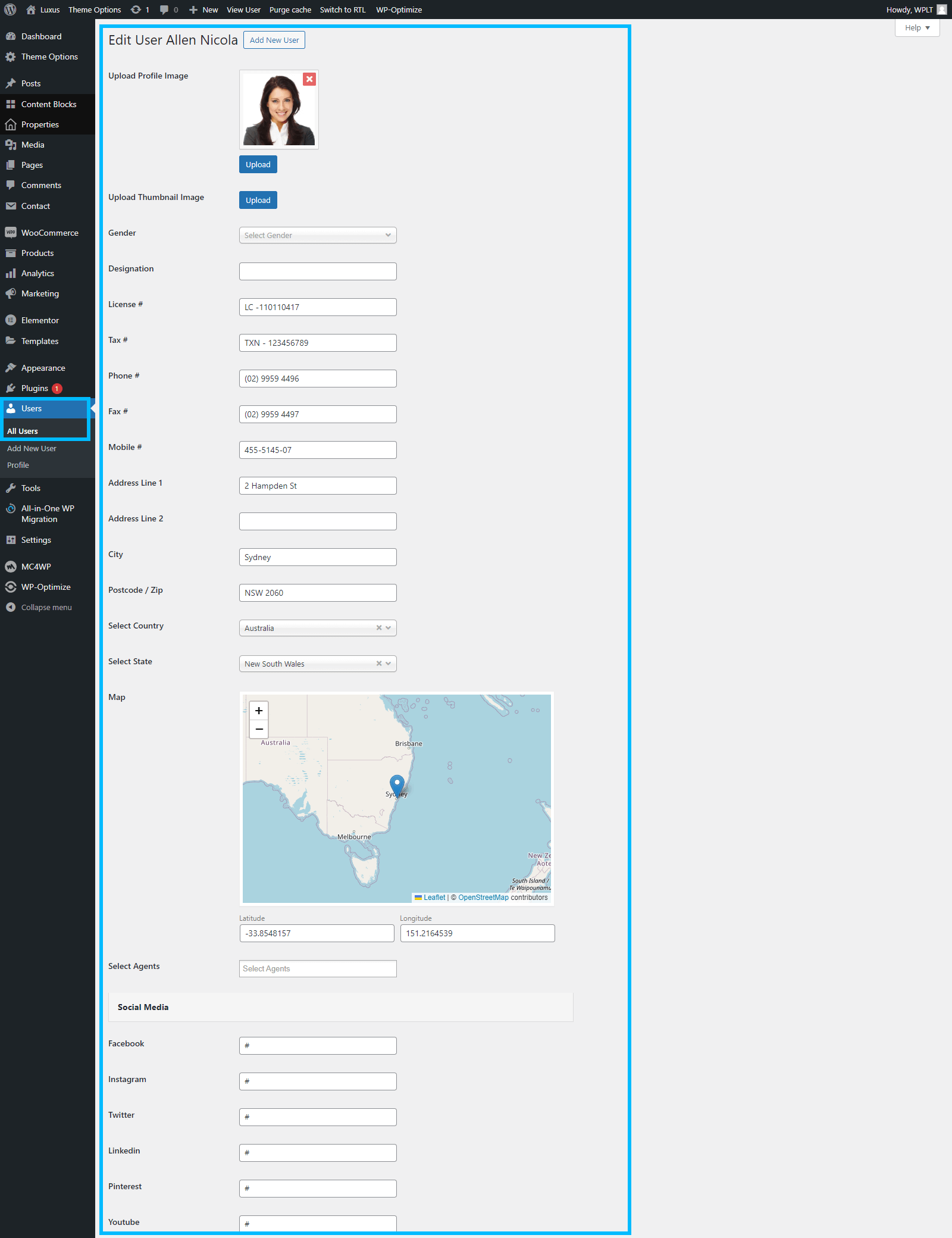952x1238 pixels.
Task: Open the comments bubble icon in admin bar
Action: point(165,10)
